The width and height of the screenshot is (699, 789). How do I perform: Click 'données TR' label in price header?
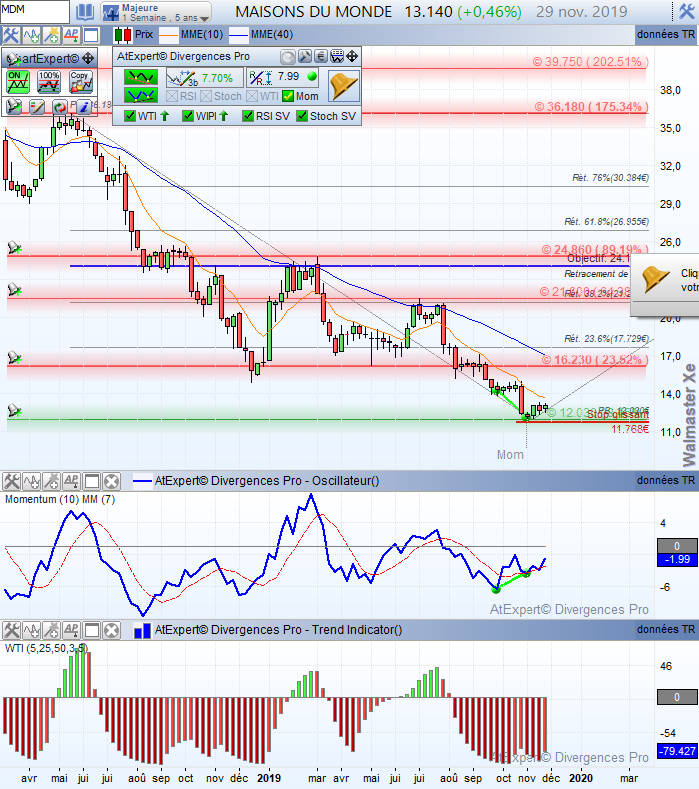[x=666, y=34]
